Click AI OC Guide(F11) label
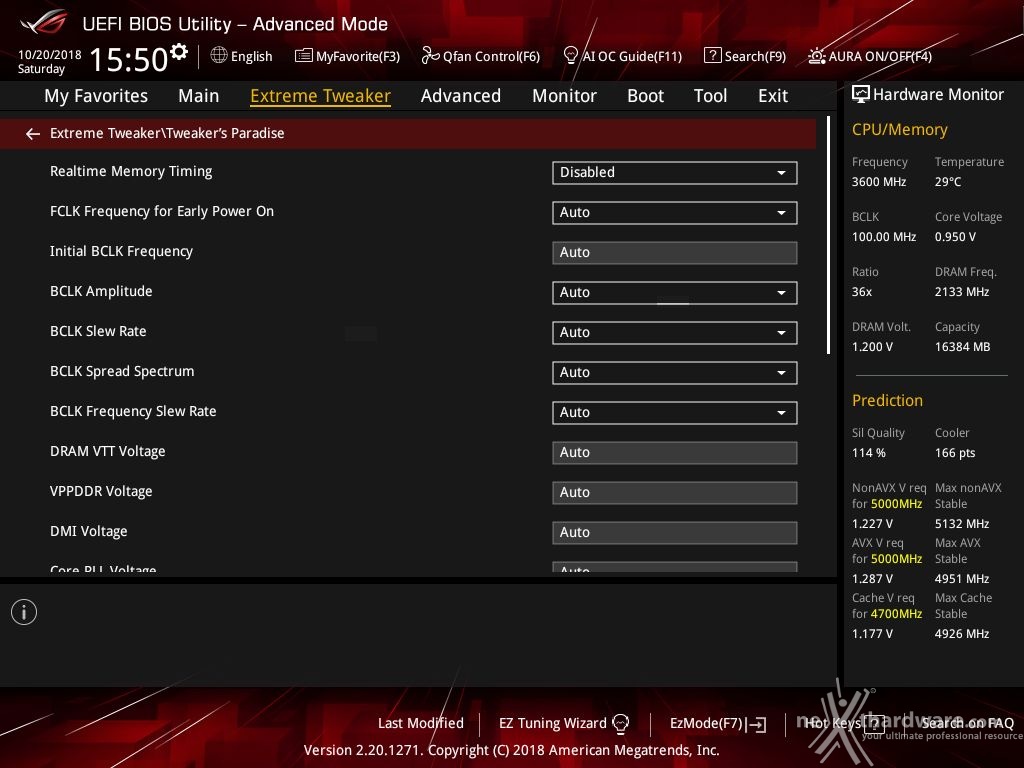 point(632,56)
